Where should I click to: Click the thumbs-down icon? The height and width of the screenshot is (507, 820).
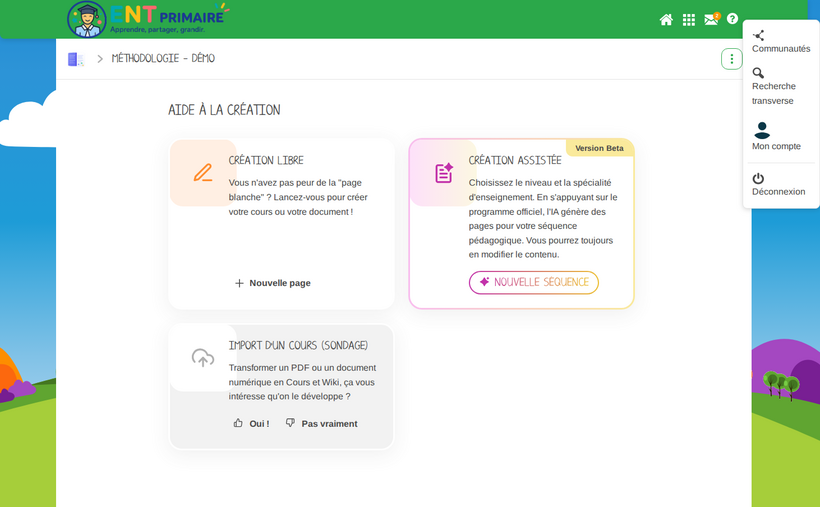(290, 423)
